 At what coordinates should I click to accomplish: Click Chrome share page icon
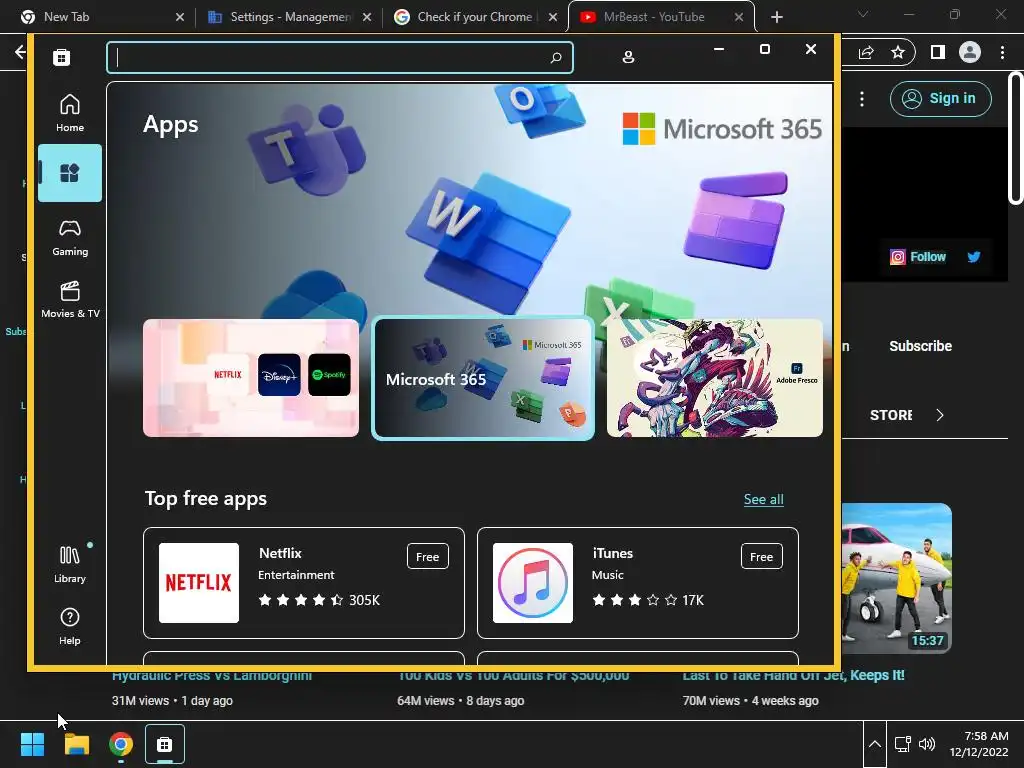(x=866, y=52)
